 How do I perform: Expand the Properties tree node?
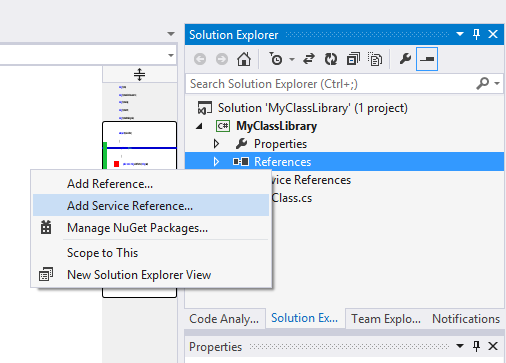216,144
